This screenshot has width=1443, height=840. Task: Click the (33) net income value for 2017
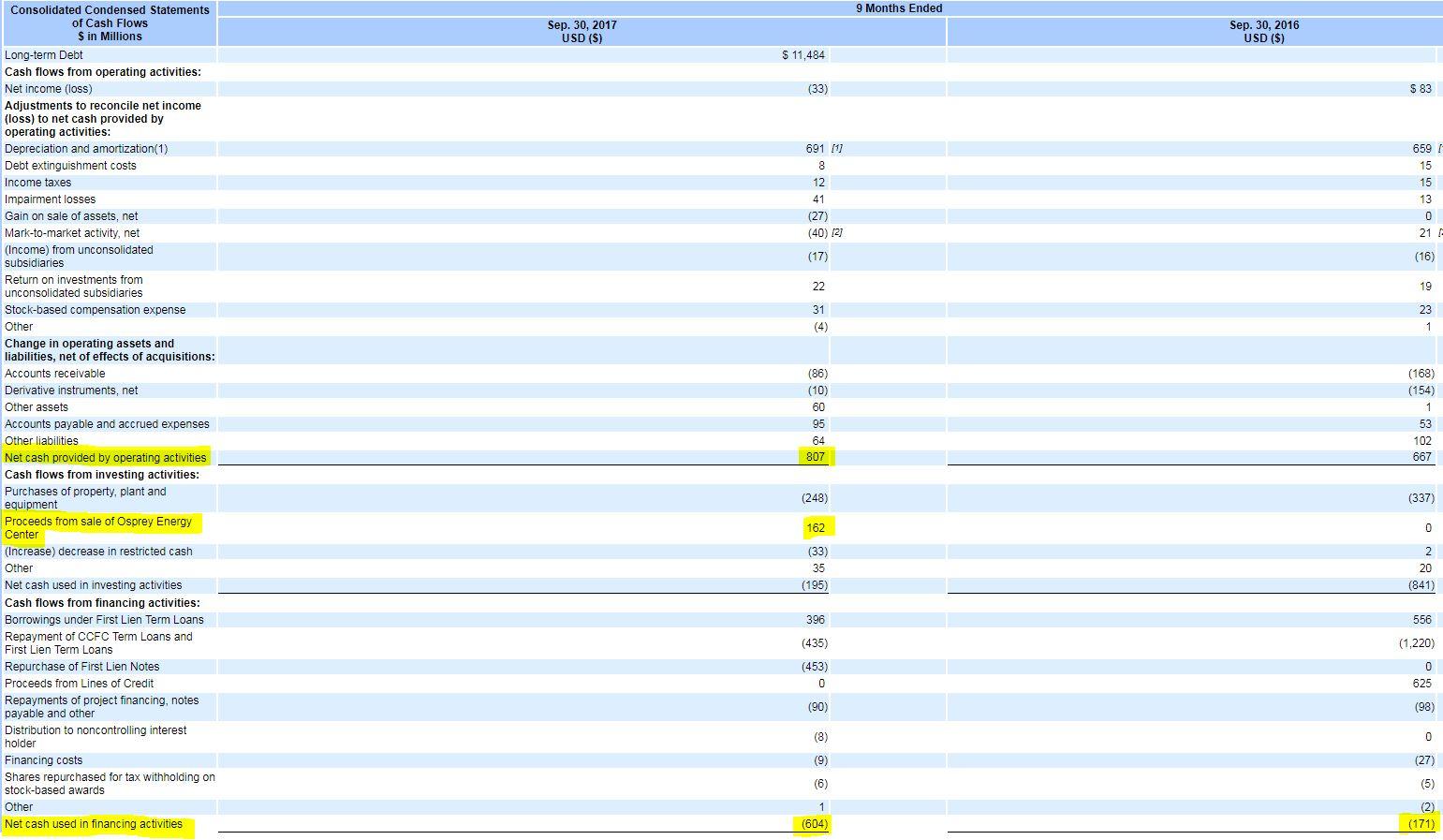coord(817,89)
